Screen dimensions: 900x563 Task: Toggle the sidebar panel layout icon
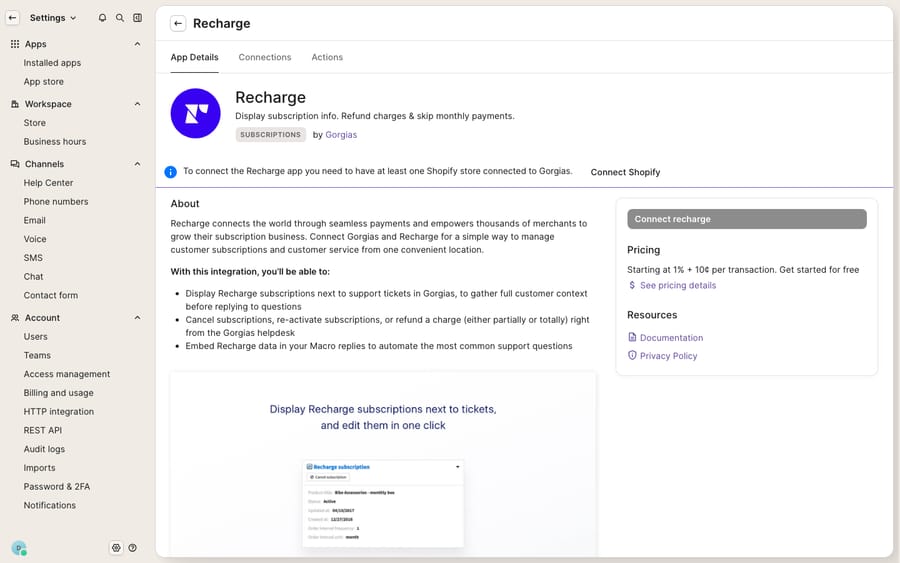pos(138,18)
